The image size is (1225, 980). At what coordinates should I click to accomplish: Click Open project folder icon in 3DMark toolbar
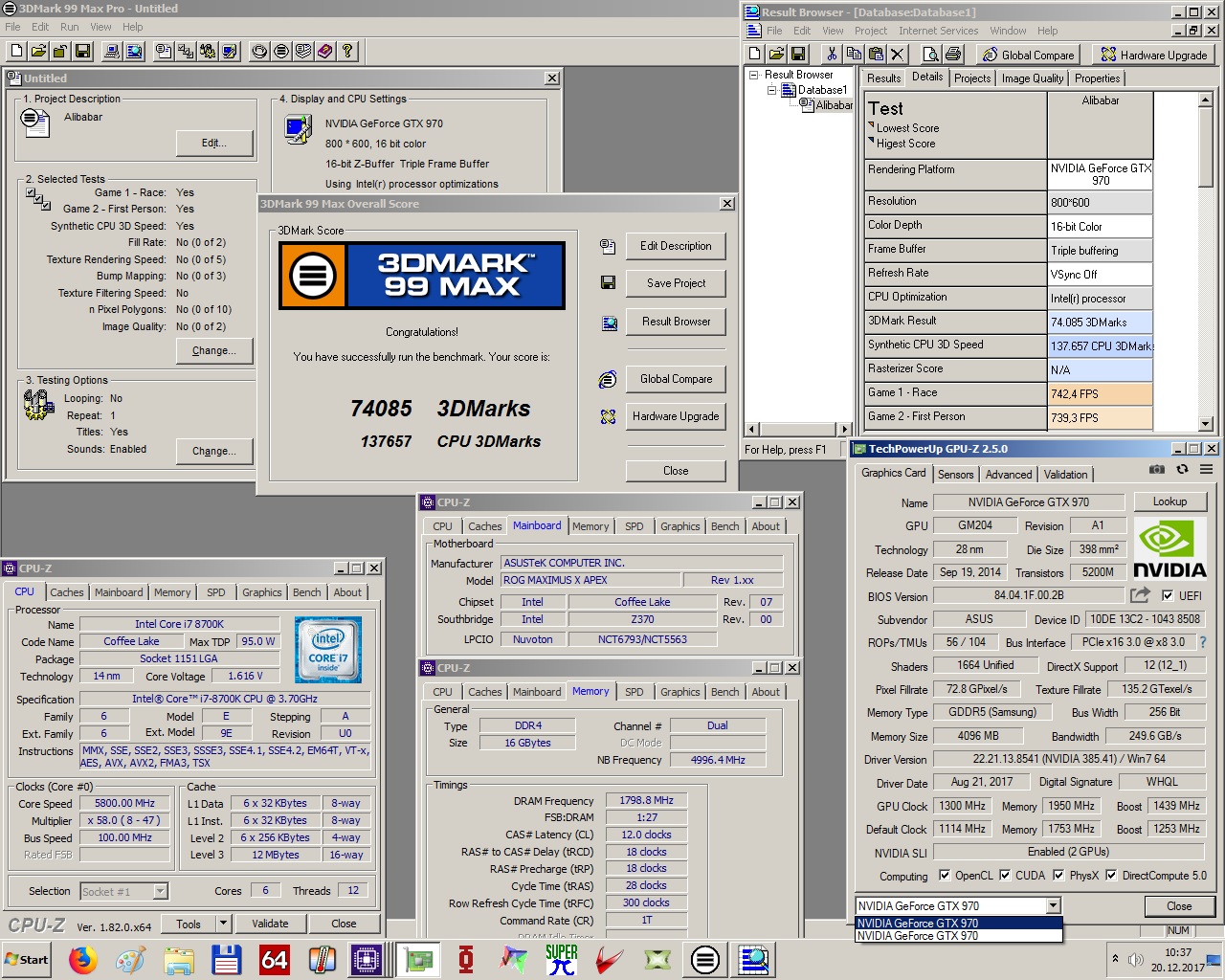point(39,52)
